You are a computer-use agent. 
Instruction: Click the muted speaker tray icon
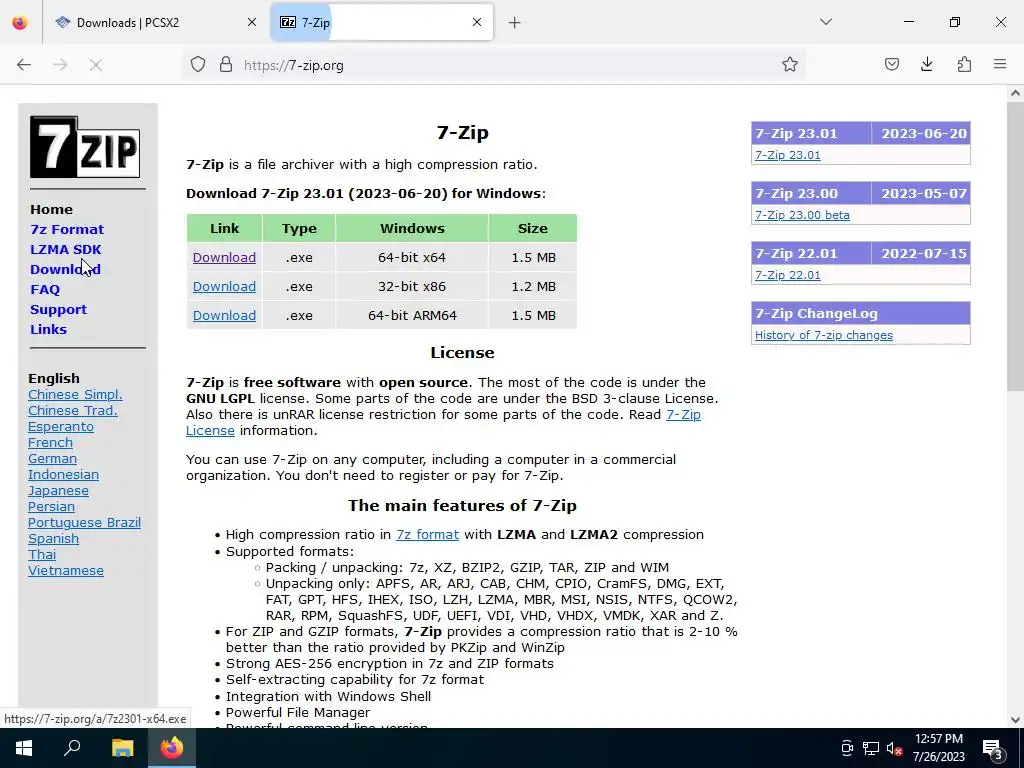click(895, 748)
